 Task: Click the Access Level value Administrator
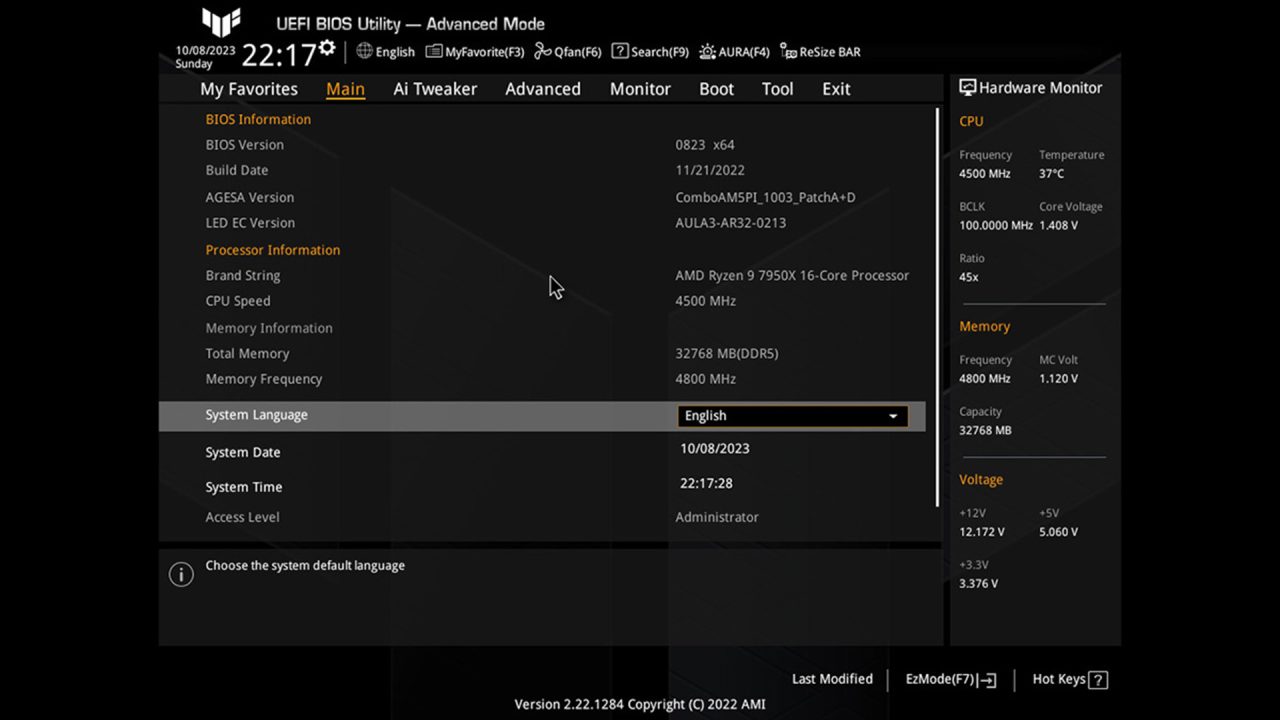coord(717,517)
